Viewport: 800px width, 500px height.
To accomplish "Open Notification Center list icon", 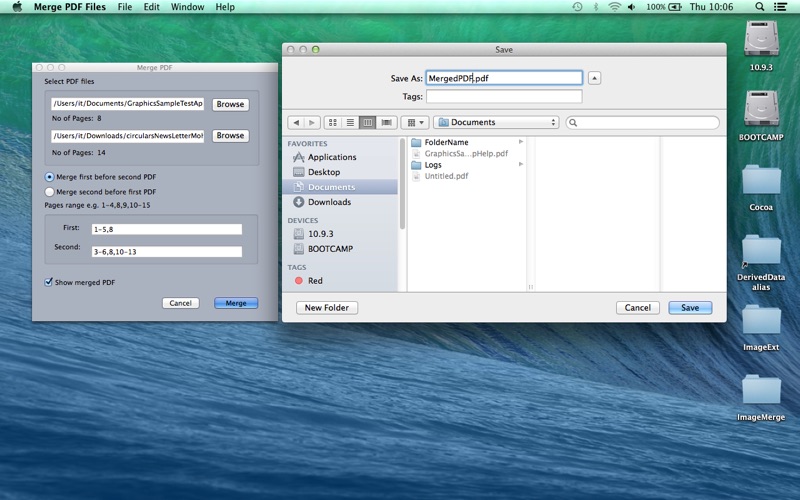I will [780, 7].
